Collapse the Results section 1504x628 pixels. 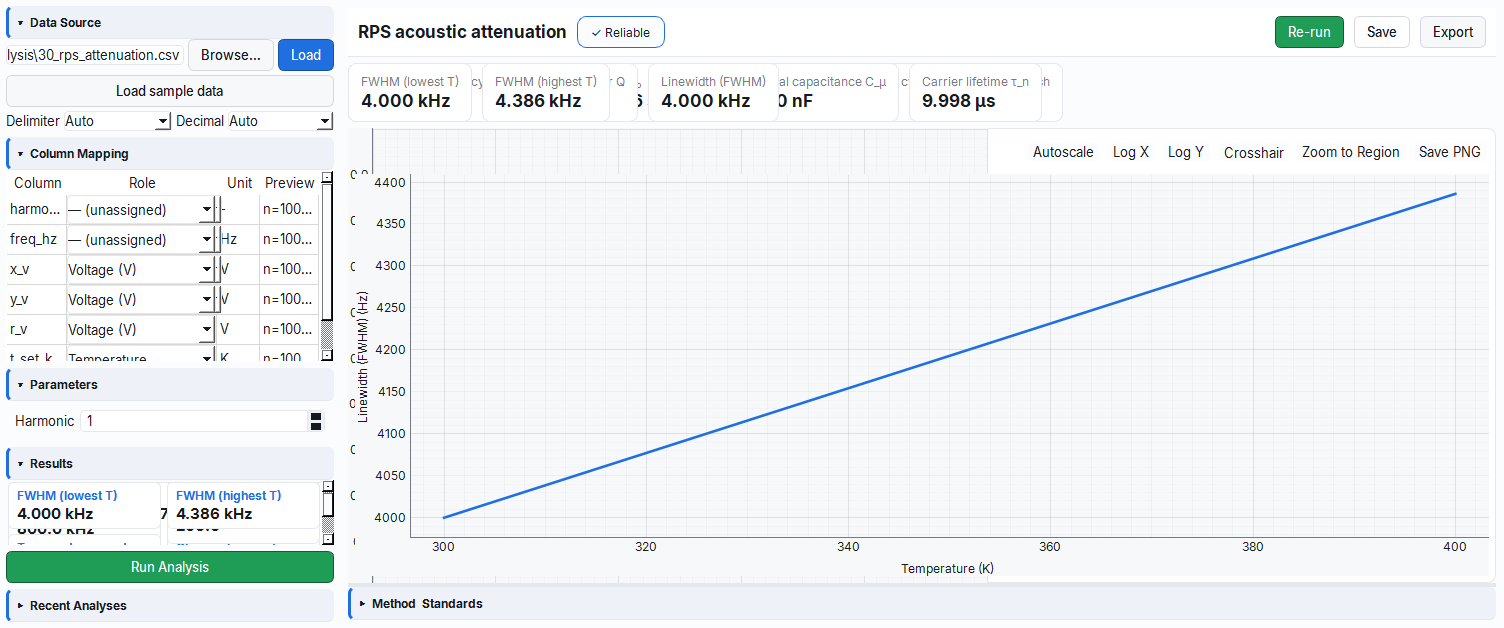[170, 463]
